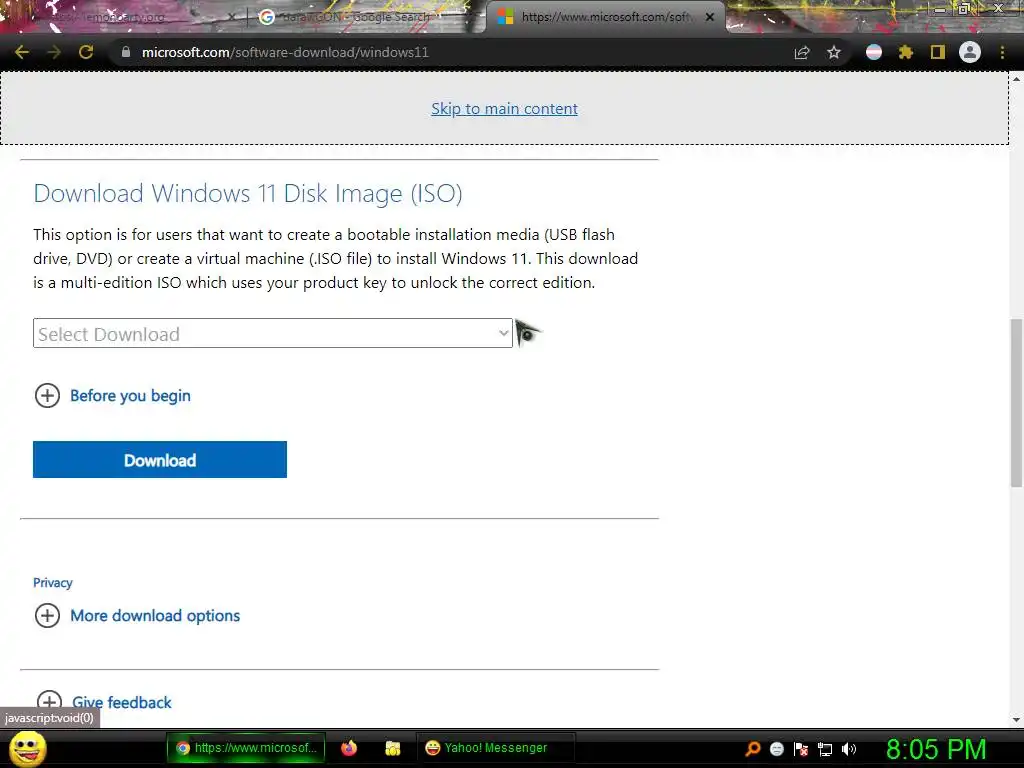
Task: Select the active microsoft.com tab
Action: (604, 17)
